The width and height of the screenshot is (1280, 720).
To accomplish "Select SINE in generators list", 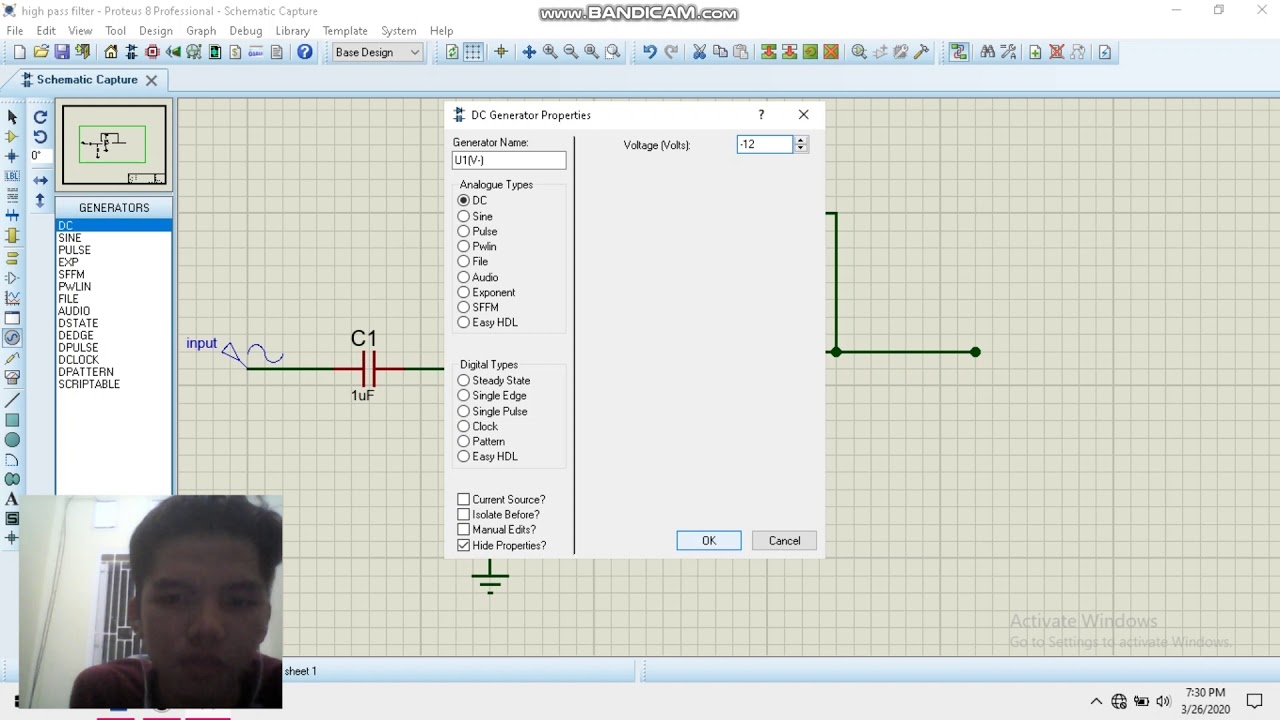I will click(x=113, y=238).
